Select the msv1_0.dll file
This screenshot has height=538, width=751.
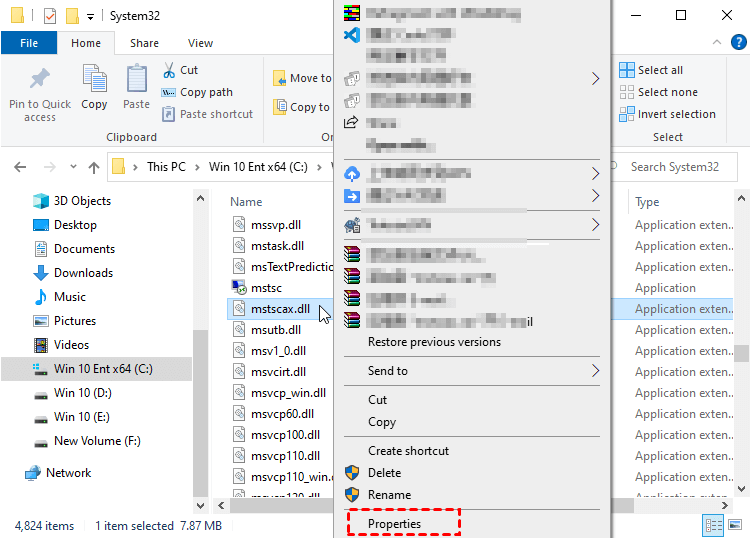tap(278, 351)
